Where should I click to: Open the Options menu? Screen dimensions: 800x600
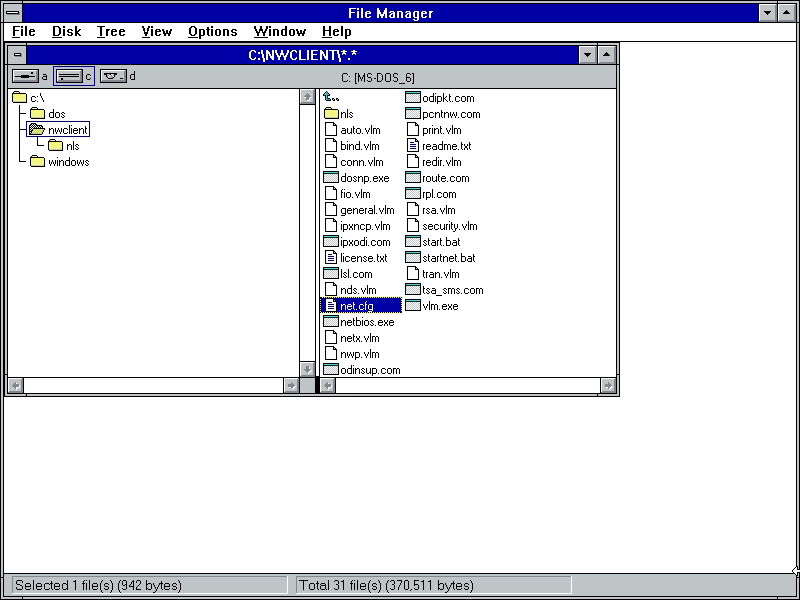212,32
